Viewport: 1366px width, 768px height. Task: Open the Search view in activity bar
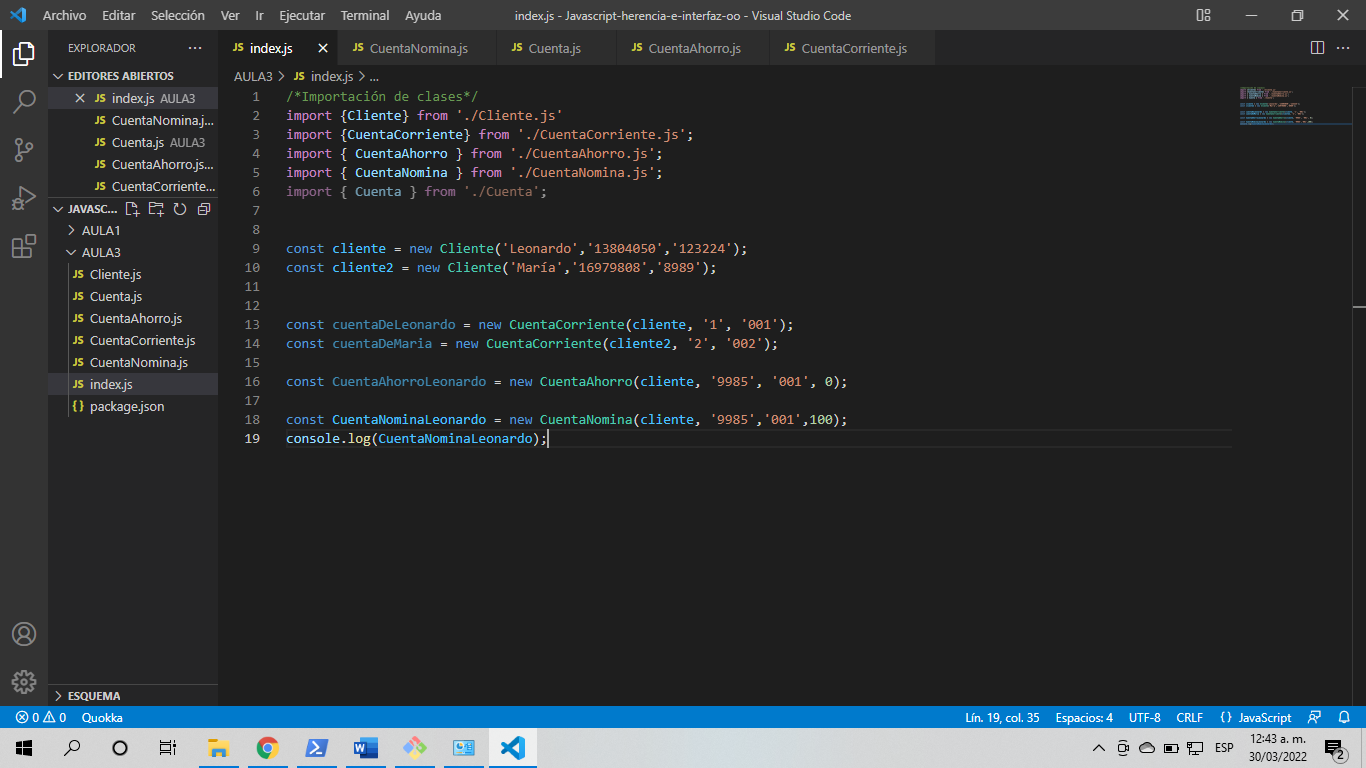click(x=24, y=101)
